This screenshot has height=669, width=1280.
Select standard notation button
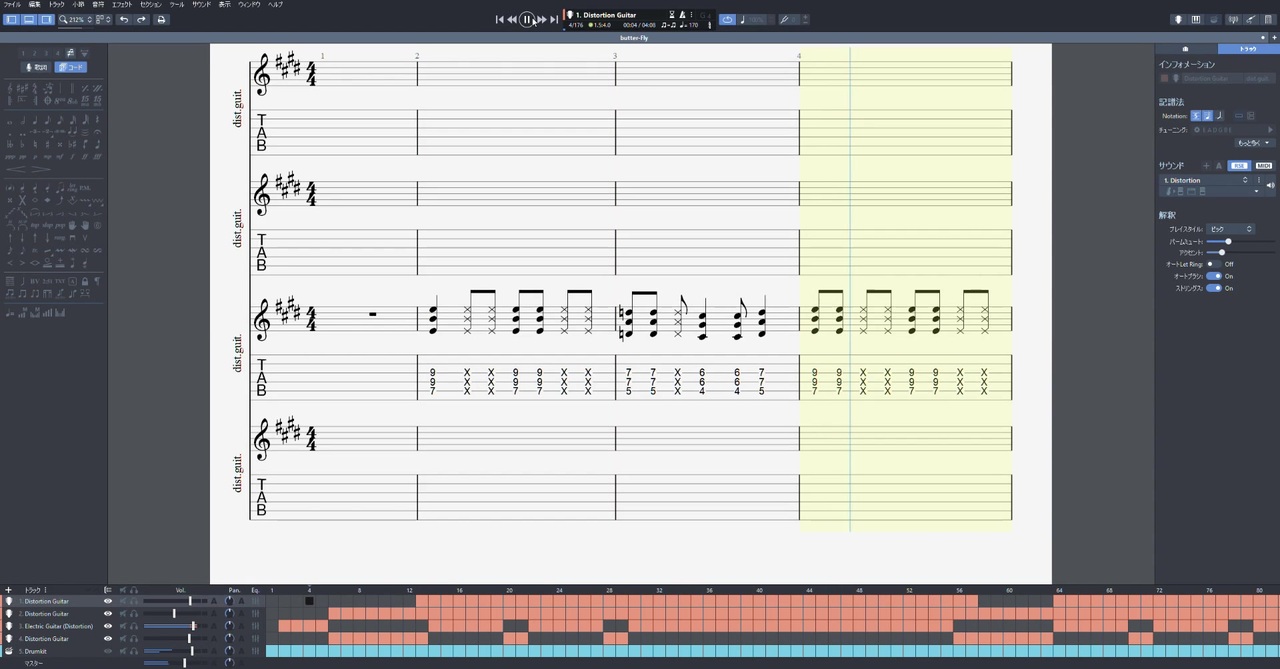coord(1196,116)
